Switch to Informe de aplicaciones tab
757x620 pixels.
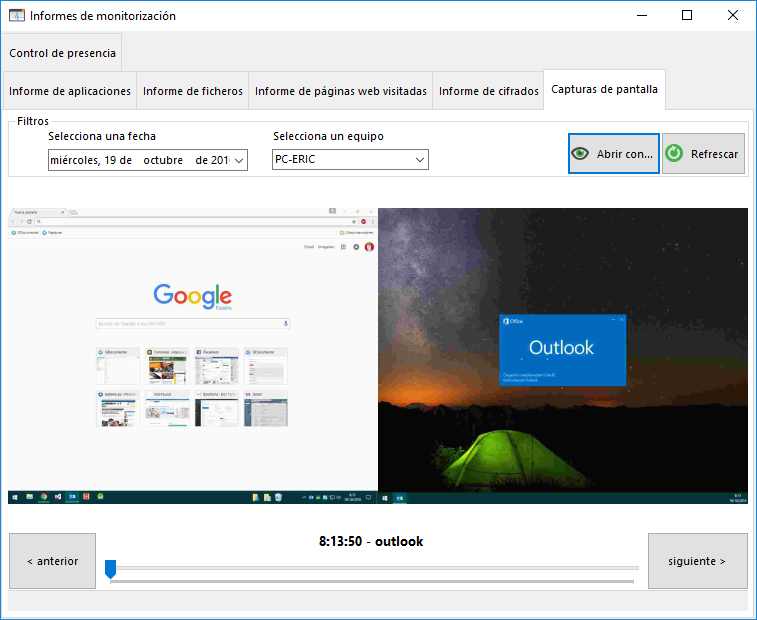click(70, 91)
